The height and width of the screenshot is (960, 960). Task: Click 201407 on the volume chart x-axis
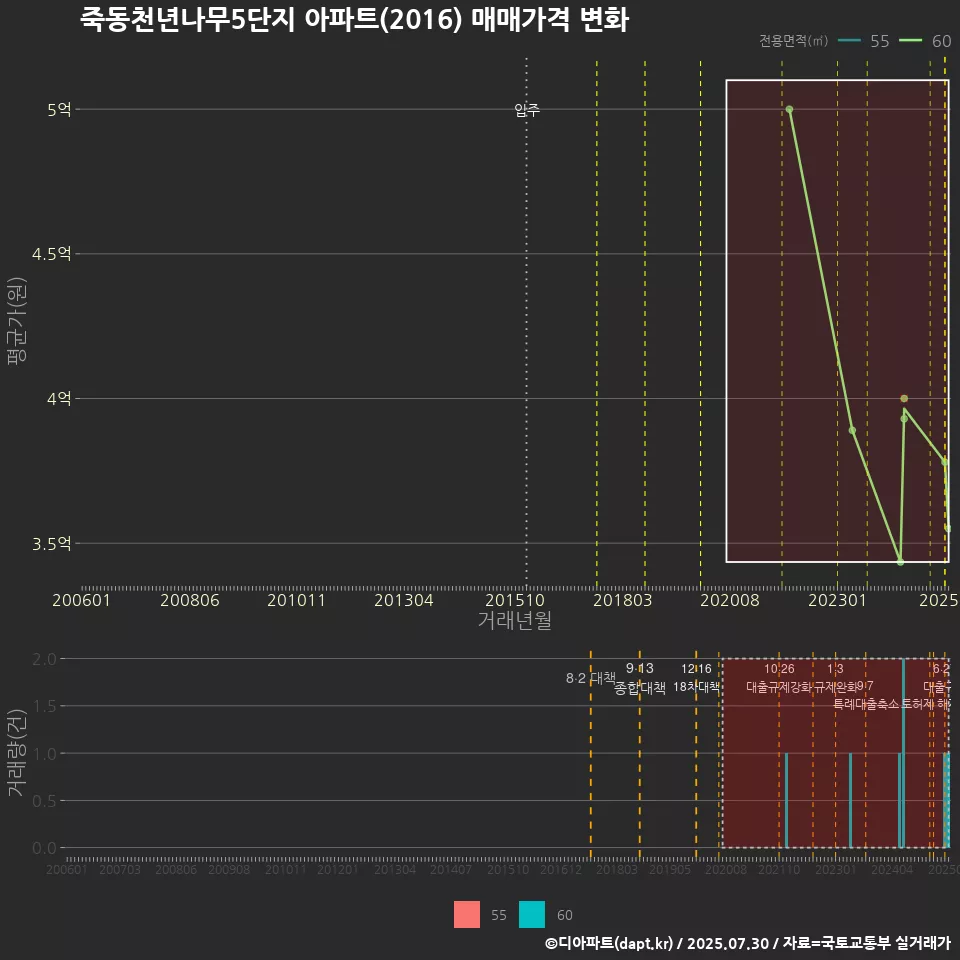click(451, 869)
